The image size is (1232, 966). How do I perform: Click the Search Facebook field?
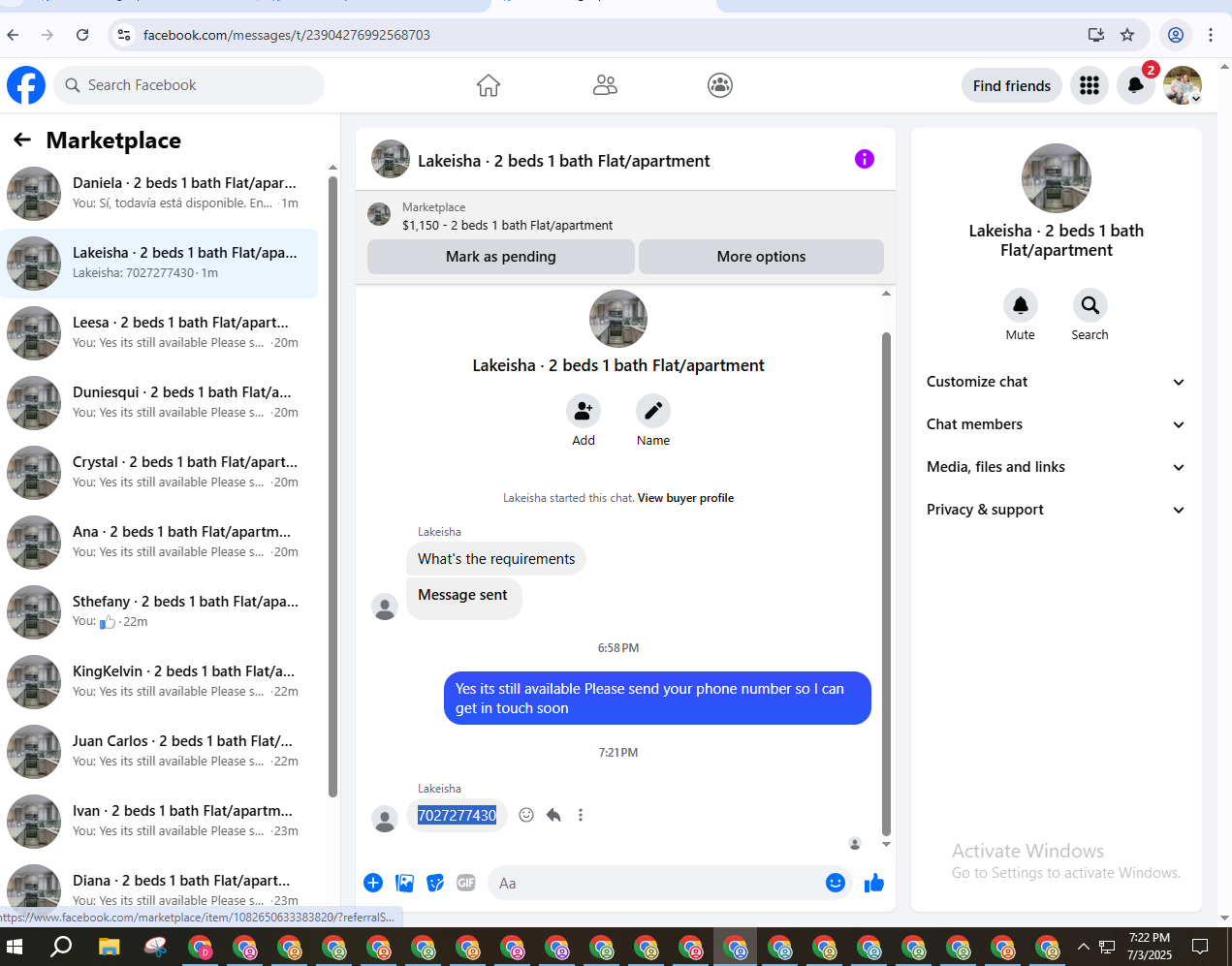click(189, 85)
